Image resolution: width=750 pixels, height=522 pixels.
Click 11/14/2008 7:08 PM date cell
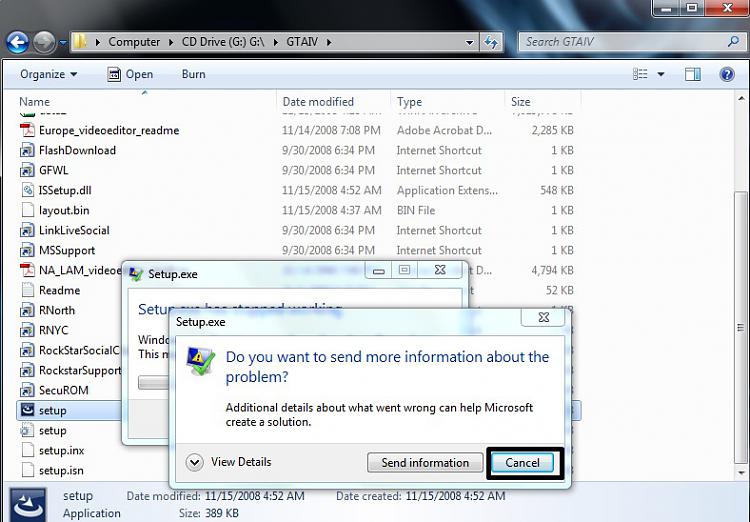[x=331, y=130]
